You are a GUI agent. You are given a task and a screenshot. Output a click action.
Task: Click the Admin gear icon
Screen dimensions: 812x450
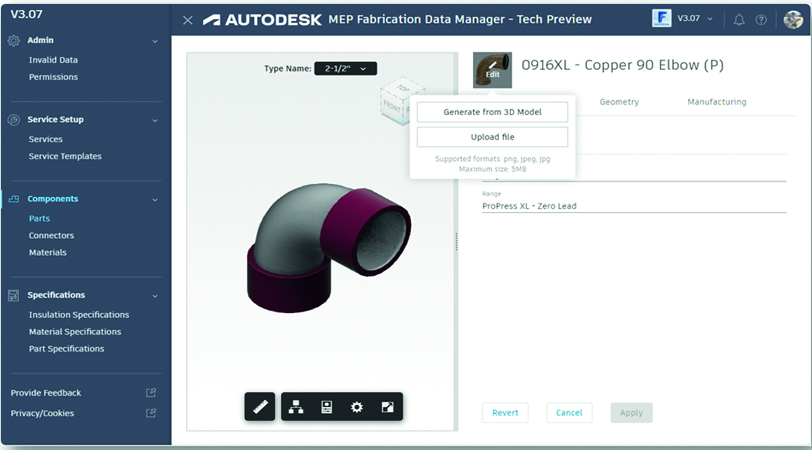pyautogui.click(x=14, y=40)
